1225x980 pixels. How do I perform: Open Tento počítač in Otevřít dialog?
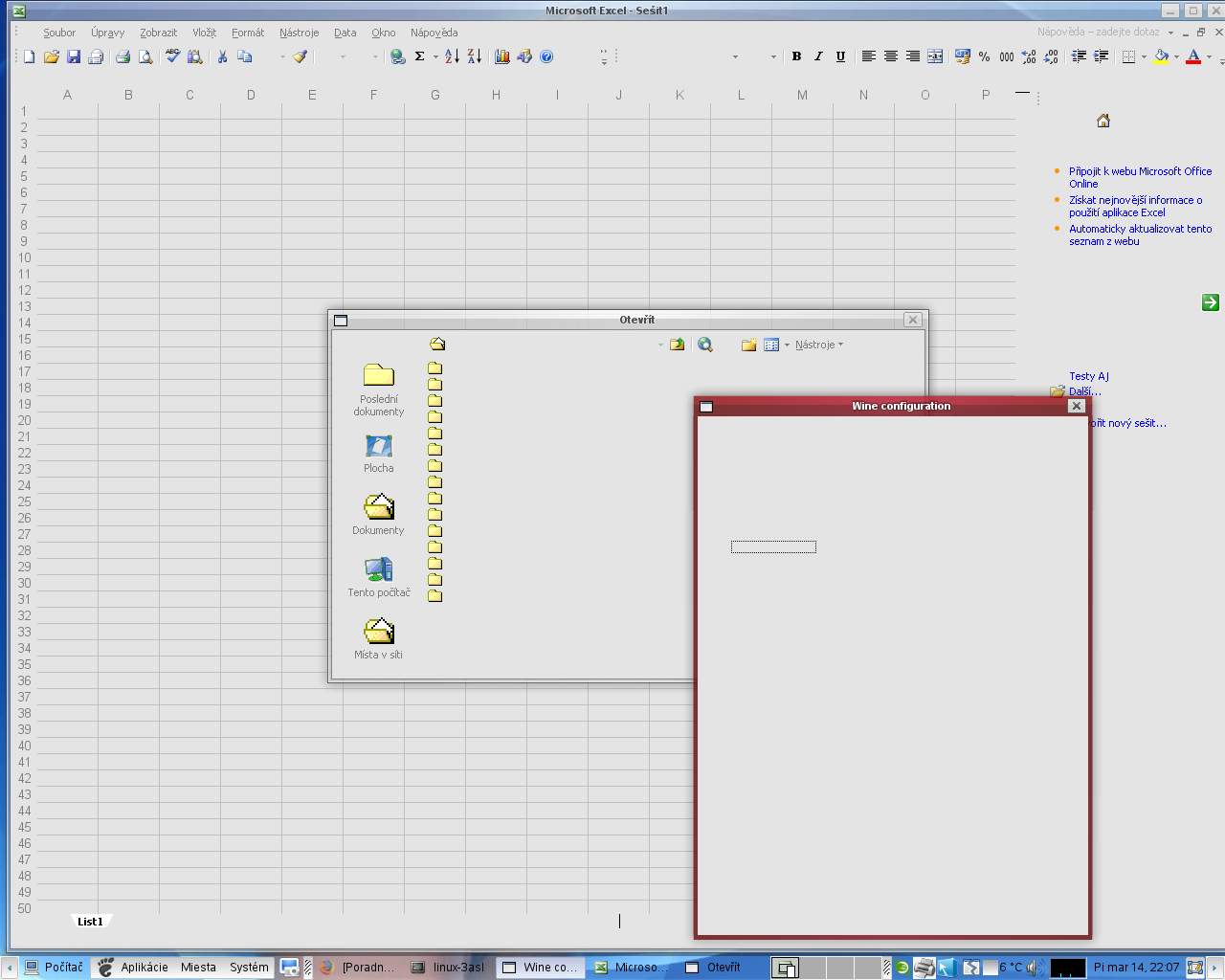pos(379,577)
